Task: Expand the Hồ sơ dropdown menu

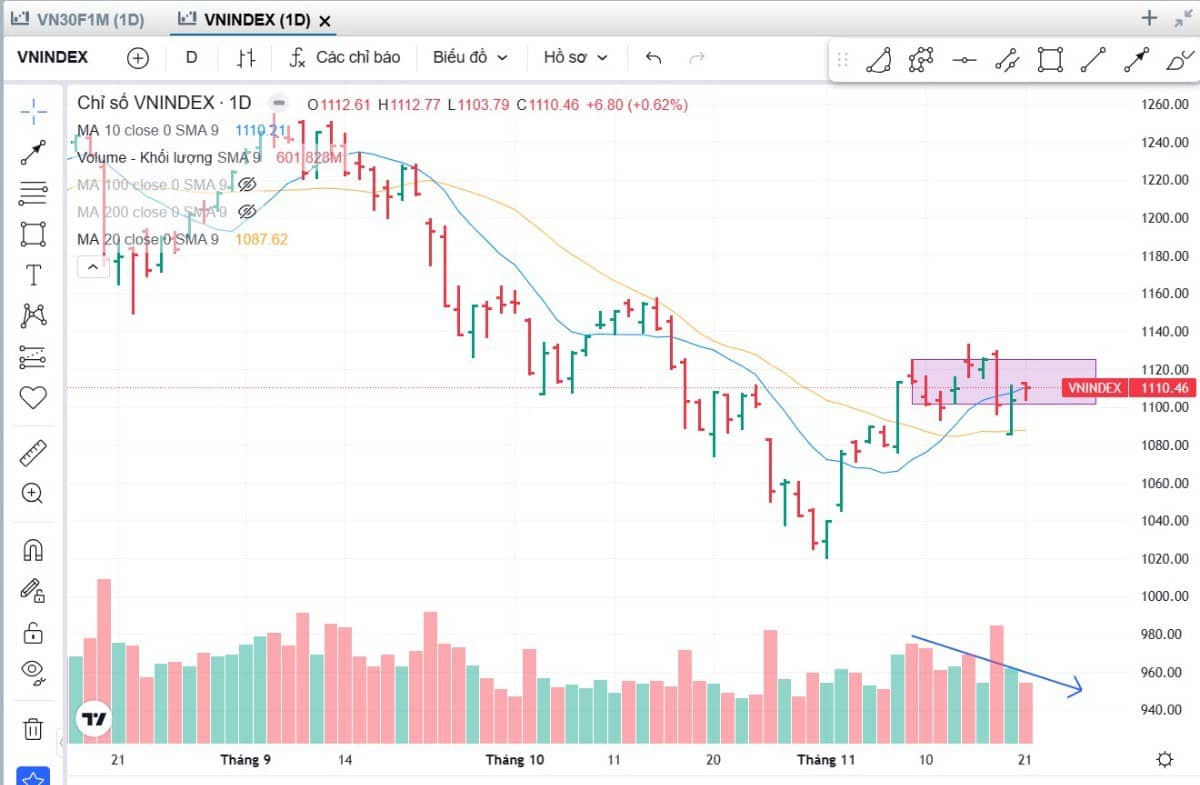Action: coord(575,57)
